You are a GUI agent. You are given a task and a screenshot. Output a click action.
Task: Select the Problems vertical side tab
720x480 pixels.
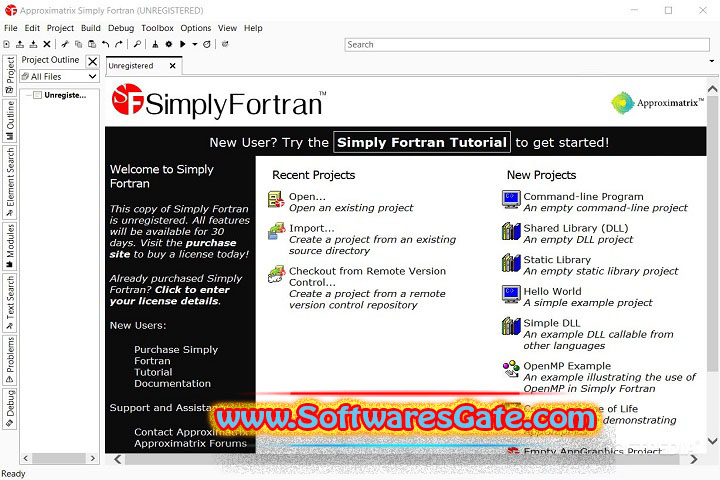click(10, 361)
